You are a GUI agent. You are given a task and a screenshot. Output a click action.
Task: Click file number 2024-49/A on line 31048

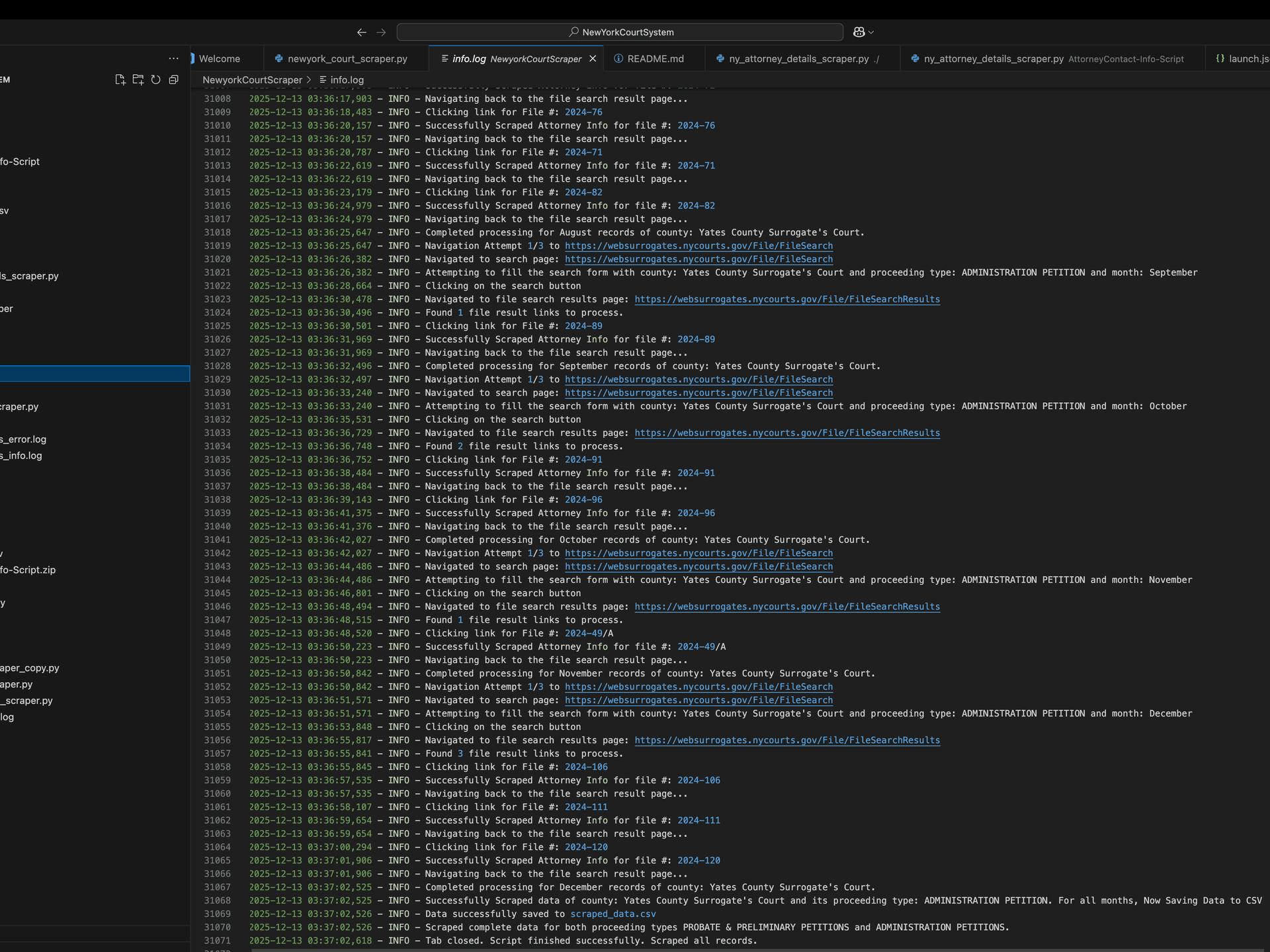click(x=589, y=633)
